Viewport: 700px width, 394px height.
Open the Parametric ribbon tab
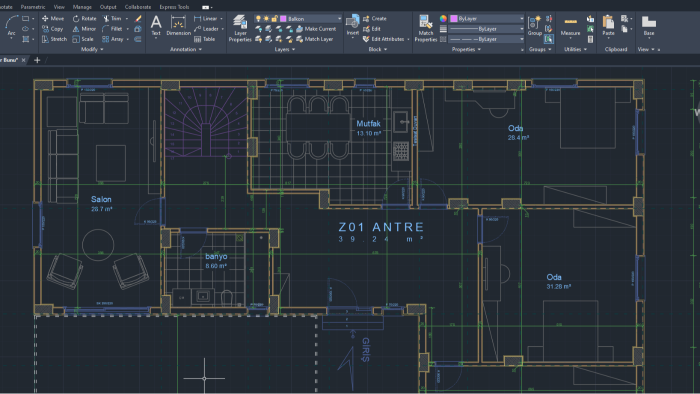click(33, 7)
